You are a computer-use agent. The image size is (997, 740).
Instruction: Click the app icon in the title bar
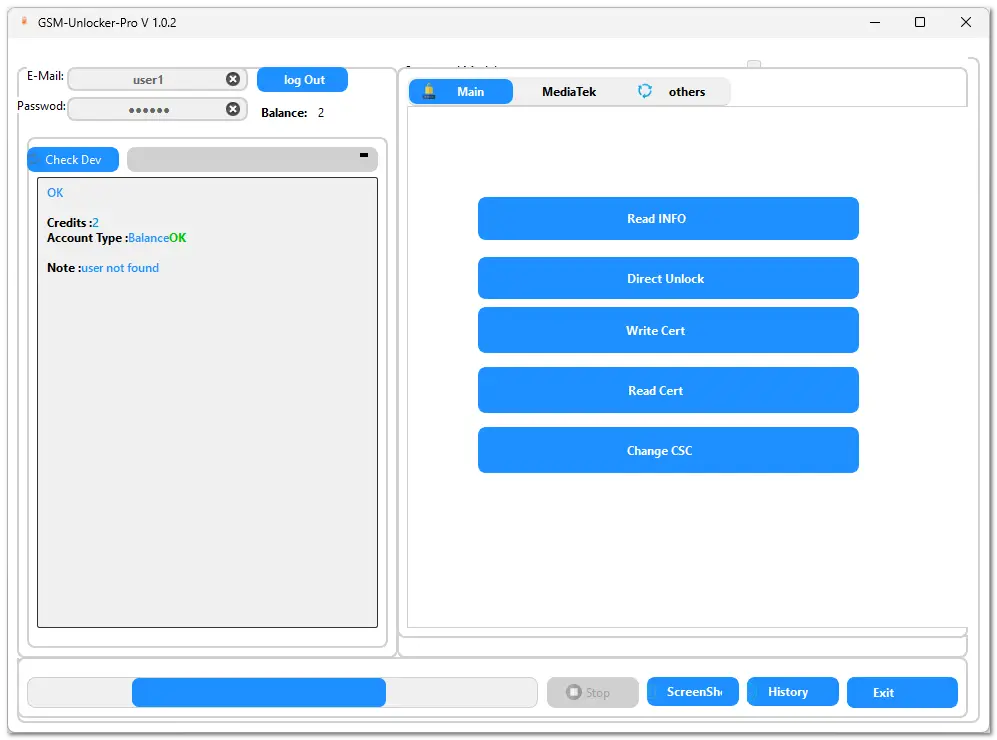pos(24,21)
